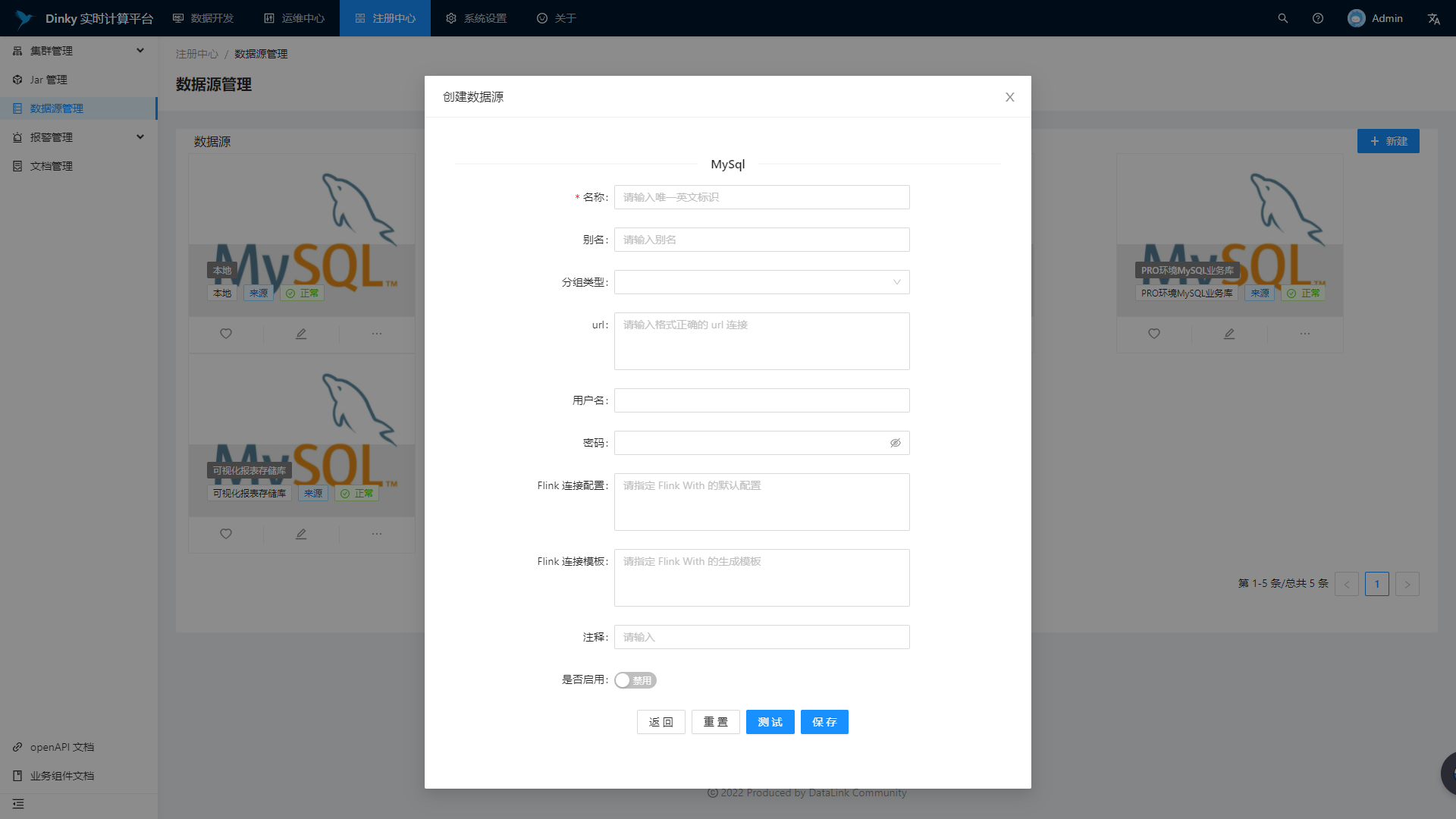Click the 返回 button
This screenshot has height=819, width=1456.
661,722
